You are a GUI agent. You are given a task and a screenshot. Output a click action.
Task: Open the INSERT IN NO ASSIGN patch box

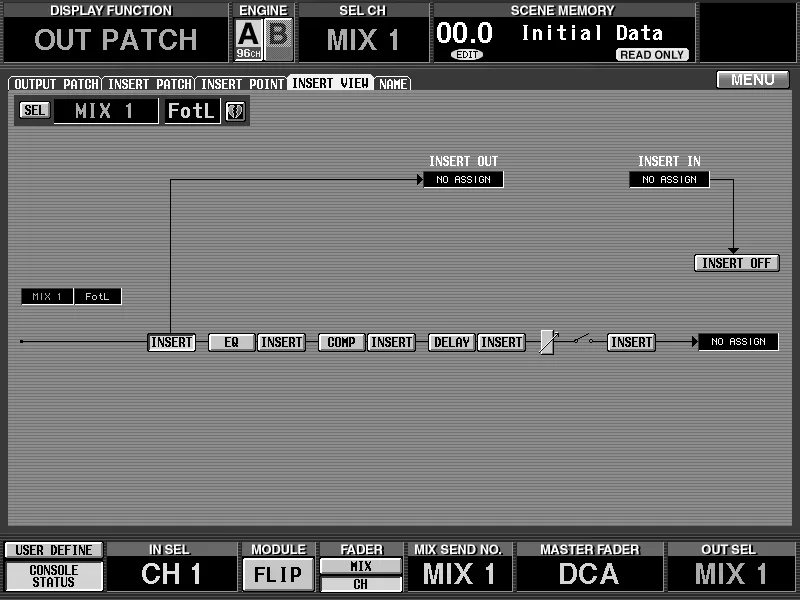click(x=669, y=180)
